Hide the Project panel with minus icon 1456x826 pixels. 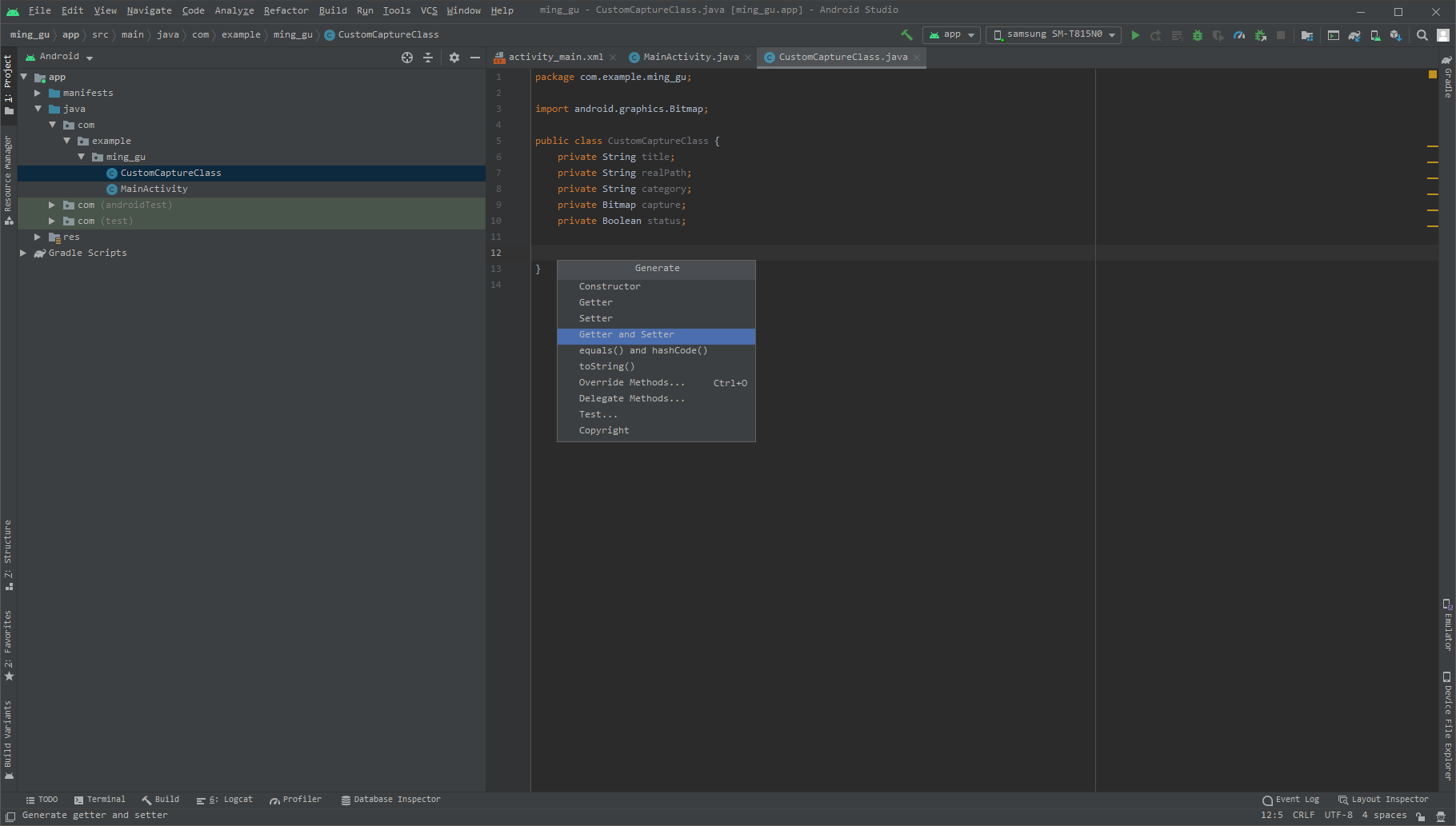click(x=475, y=58)
